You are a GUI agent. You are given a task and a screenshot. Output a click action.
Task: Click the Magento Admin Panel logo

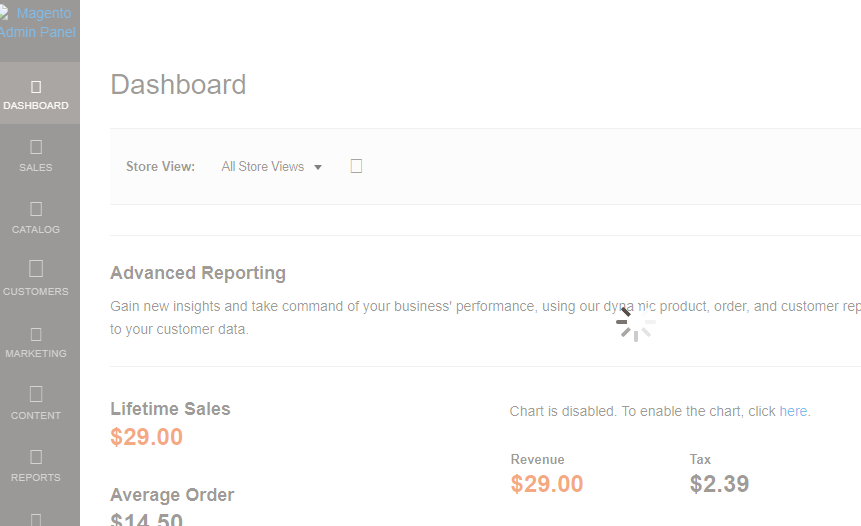(38, 23)
